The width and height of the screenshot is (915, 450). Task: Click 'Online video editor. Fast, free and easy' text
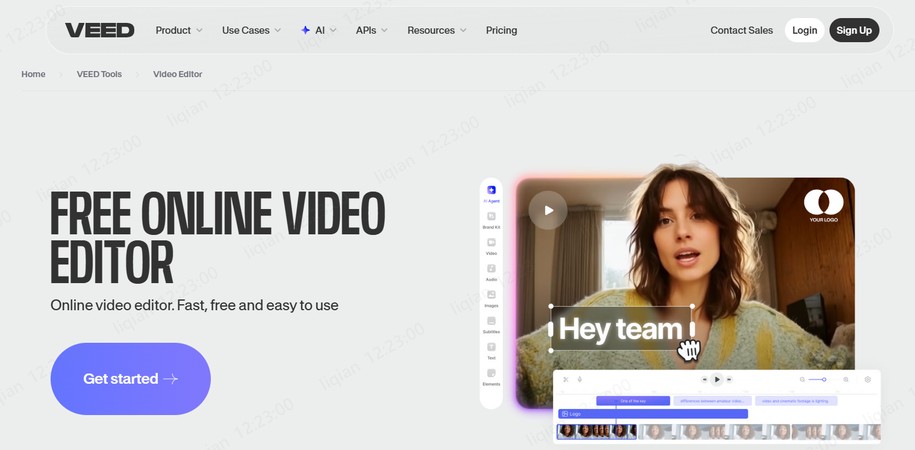(194, 305)
